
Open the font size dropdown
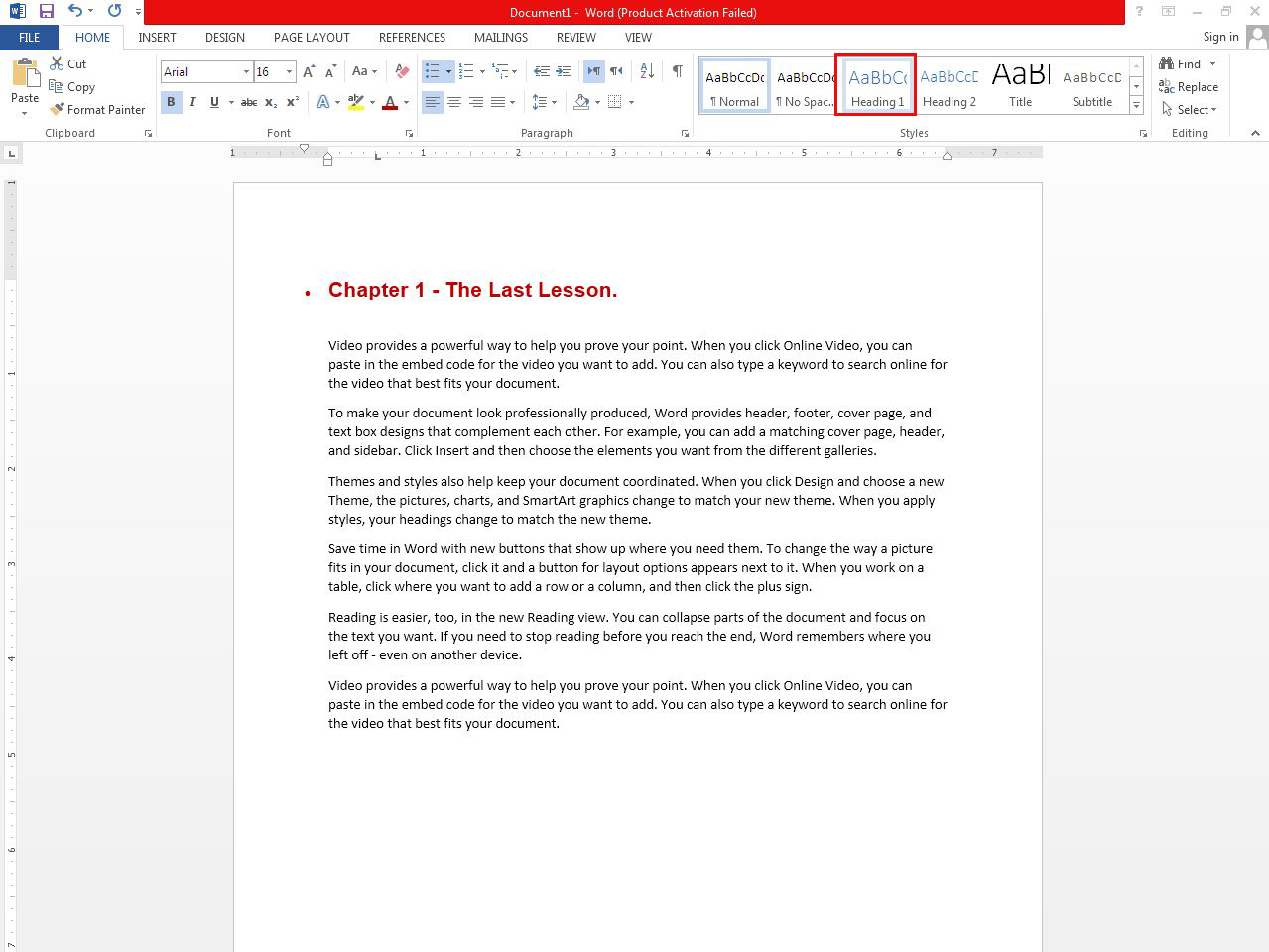coord(289,71)
